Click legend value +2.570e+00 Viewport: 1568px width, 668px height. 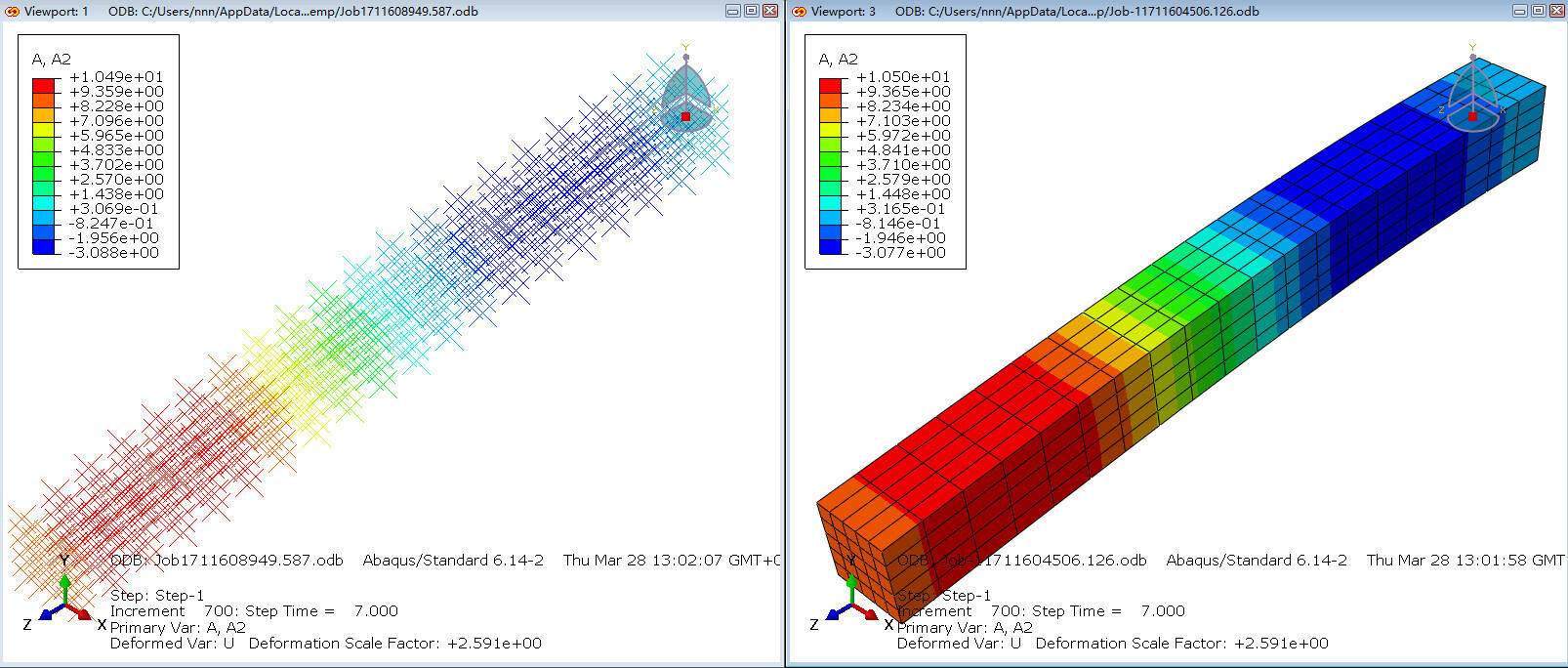(x=116, y=179)
